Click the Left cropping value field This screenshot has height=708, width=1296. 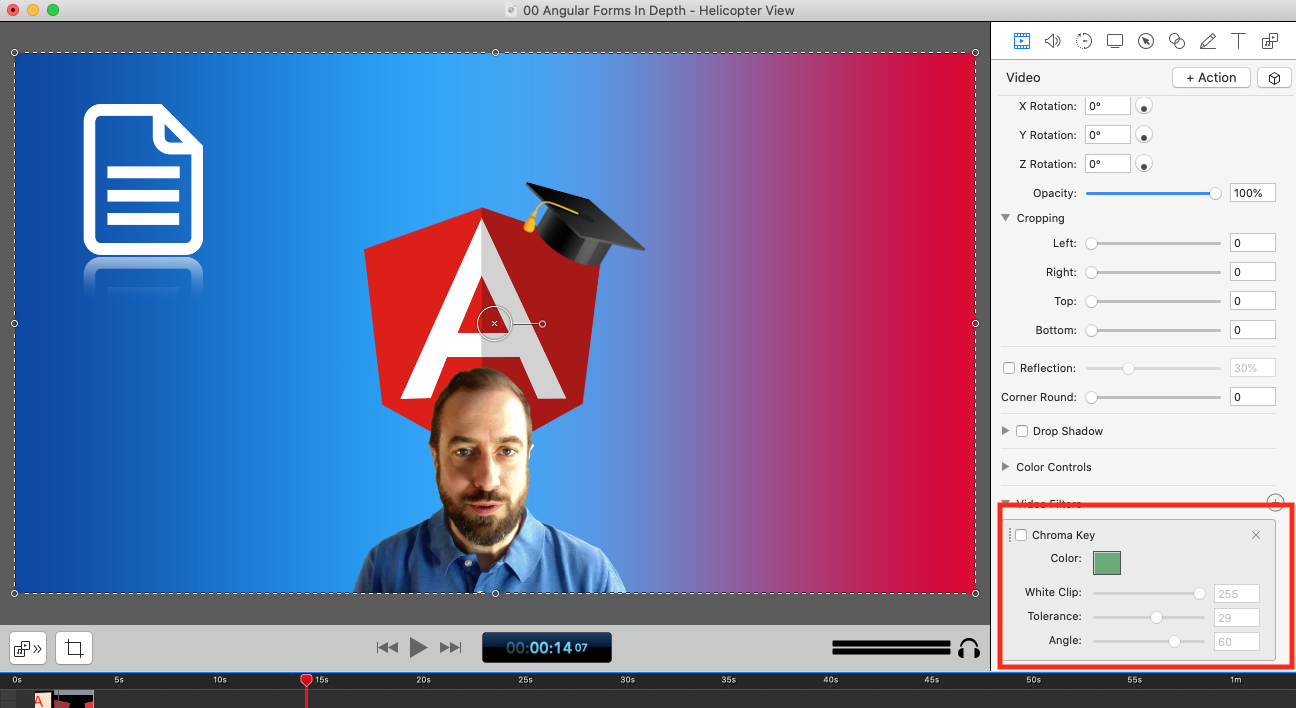point(1253,243)
